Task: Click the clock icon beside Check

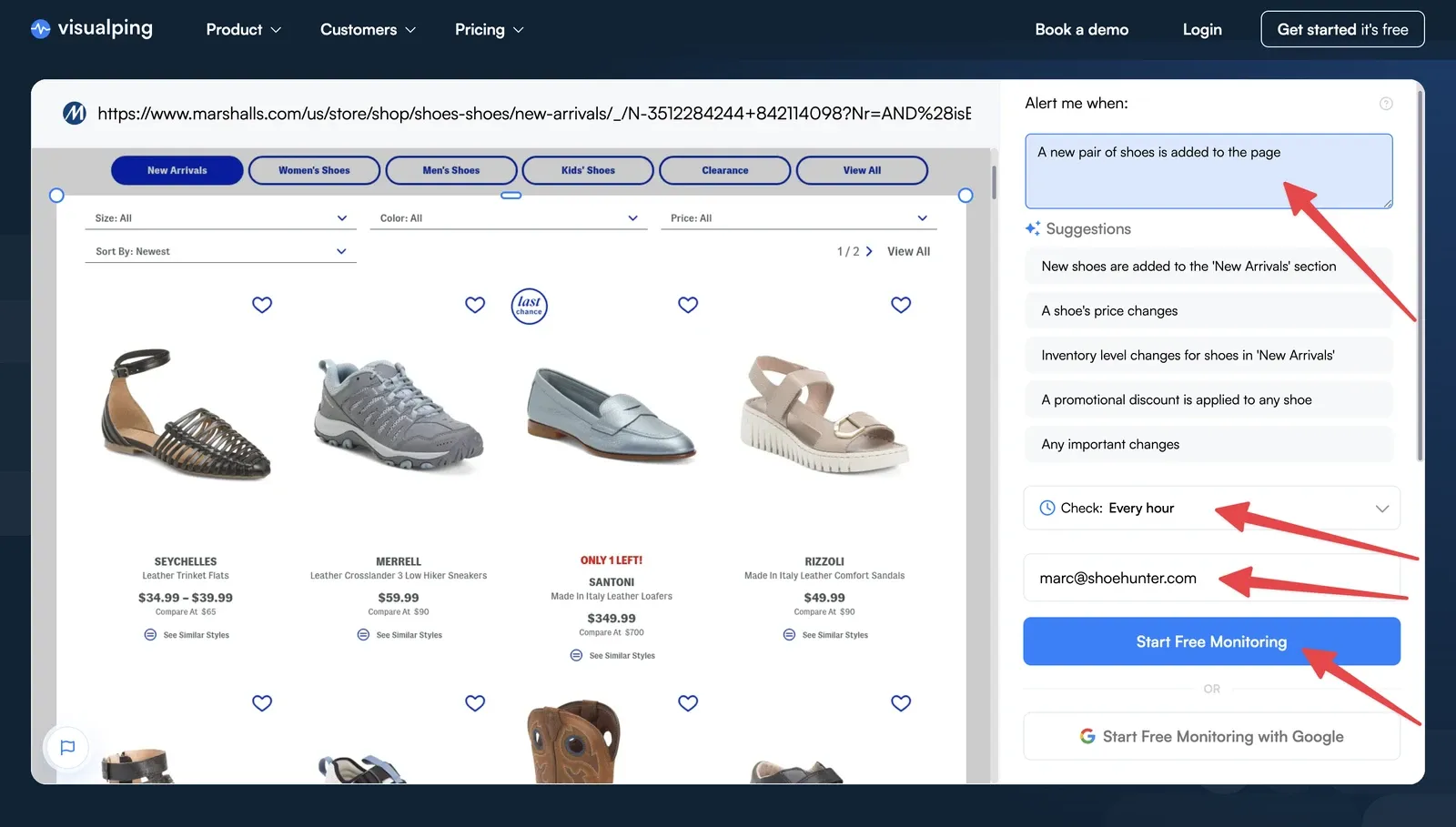Action: tap(1047, 508)
